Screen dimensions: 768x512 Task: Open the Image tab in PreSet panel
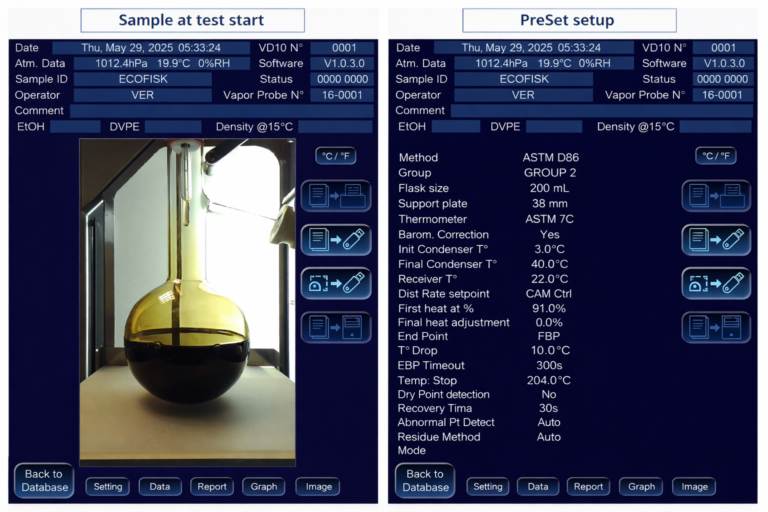(x=694, y=487)
